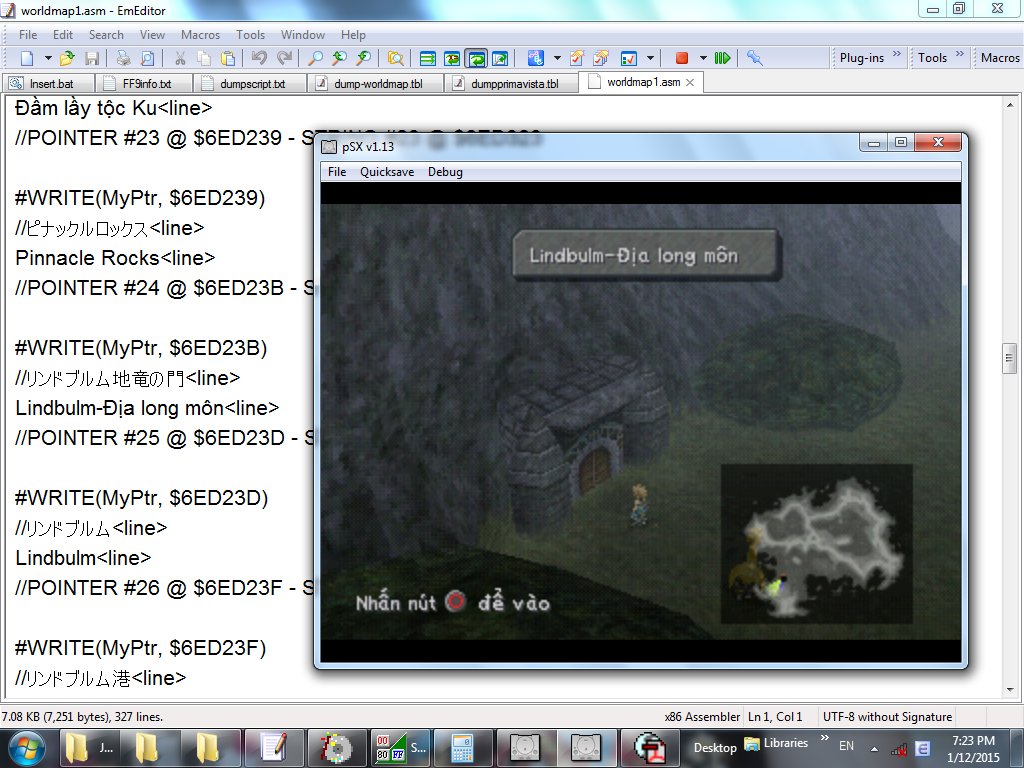Click the Macros toolbar label

(x=1000, y=58)
